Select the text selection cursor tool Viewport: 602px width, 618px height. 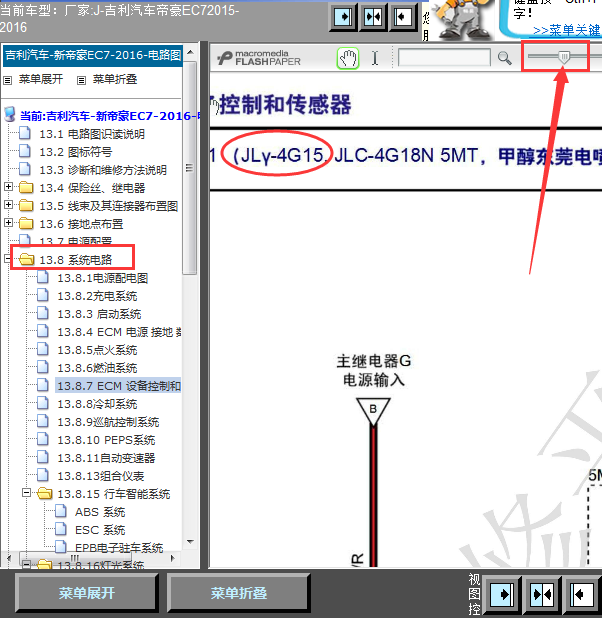375,58
